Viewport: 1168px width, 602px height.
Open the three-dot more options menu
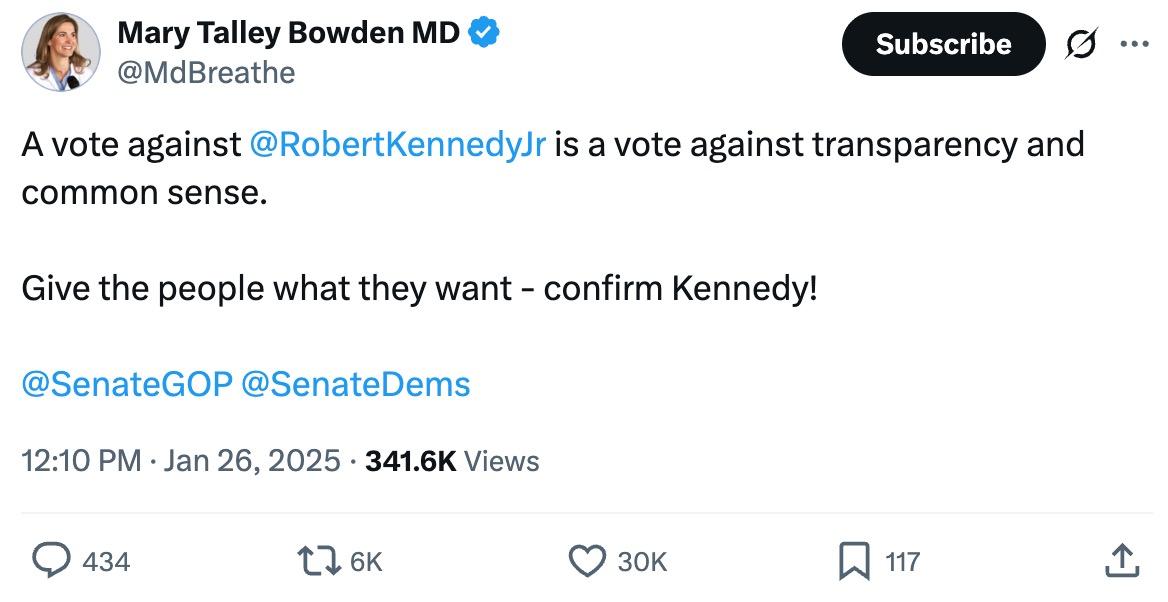click(1134, 44)
